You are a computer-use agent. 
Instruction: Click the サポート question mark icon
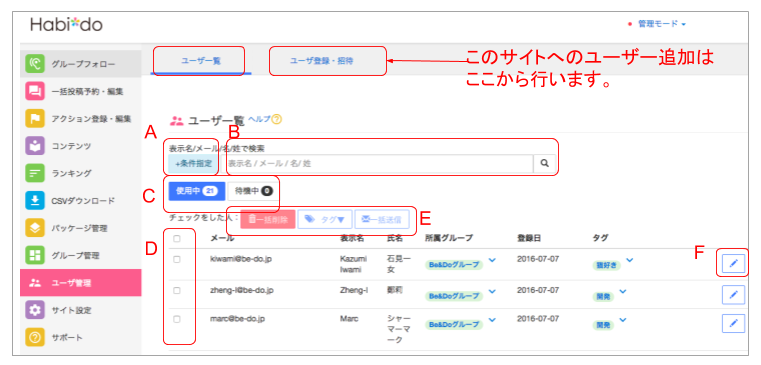[x=35, y=337]
